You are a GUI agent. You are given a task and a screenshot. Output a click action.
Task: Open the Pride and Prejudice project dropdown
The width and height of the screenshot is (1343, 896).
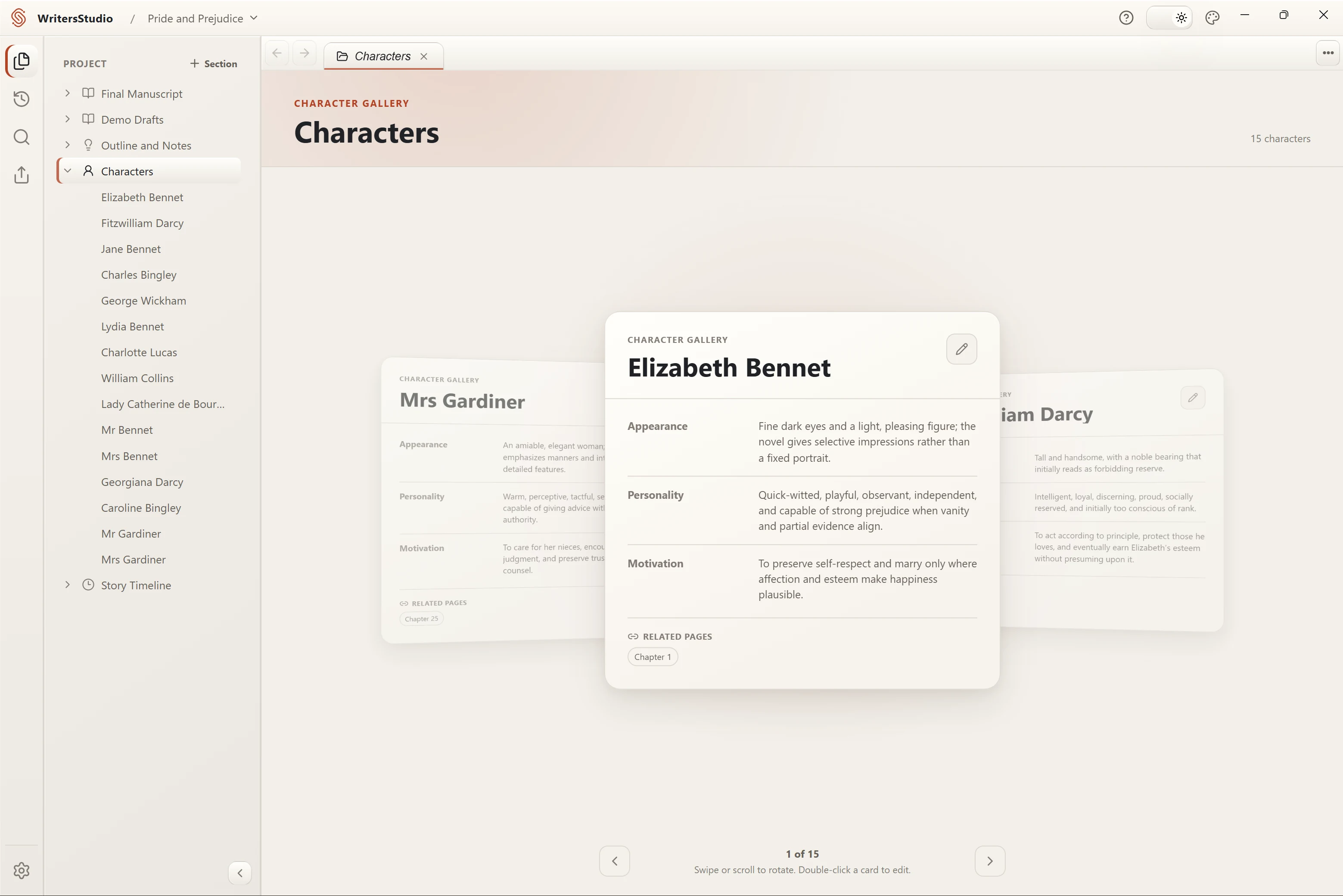coord(203,18)
